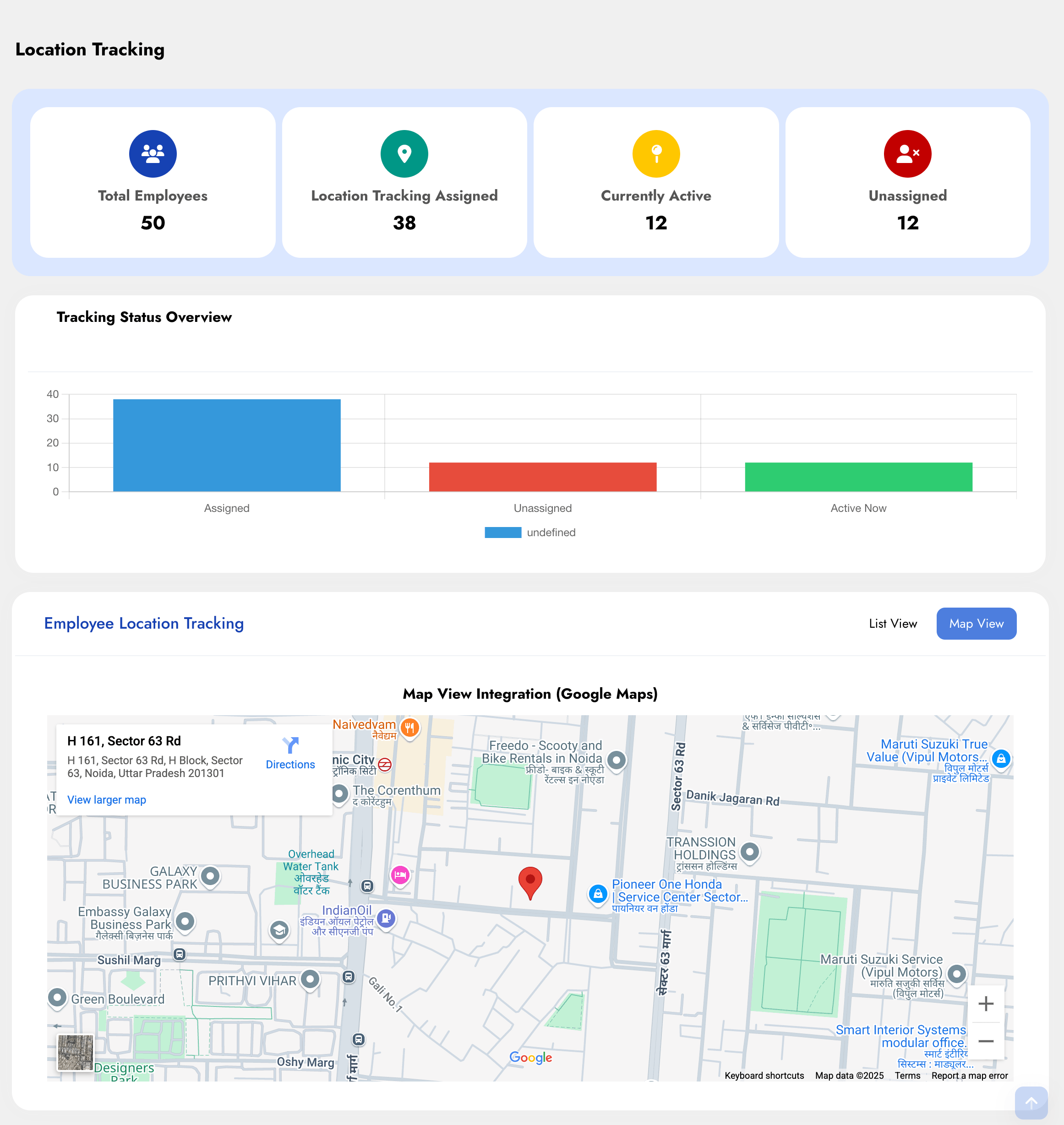
Task: Click the Naivedyam restaurant map icon
Action: tap(409, 727)
